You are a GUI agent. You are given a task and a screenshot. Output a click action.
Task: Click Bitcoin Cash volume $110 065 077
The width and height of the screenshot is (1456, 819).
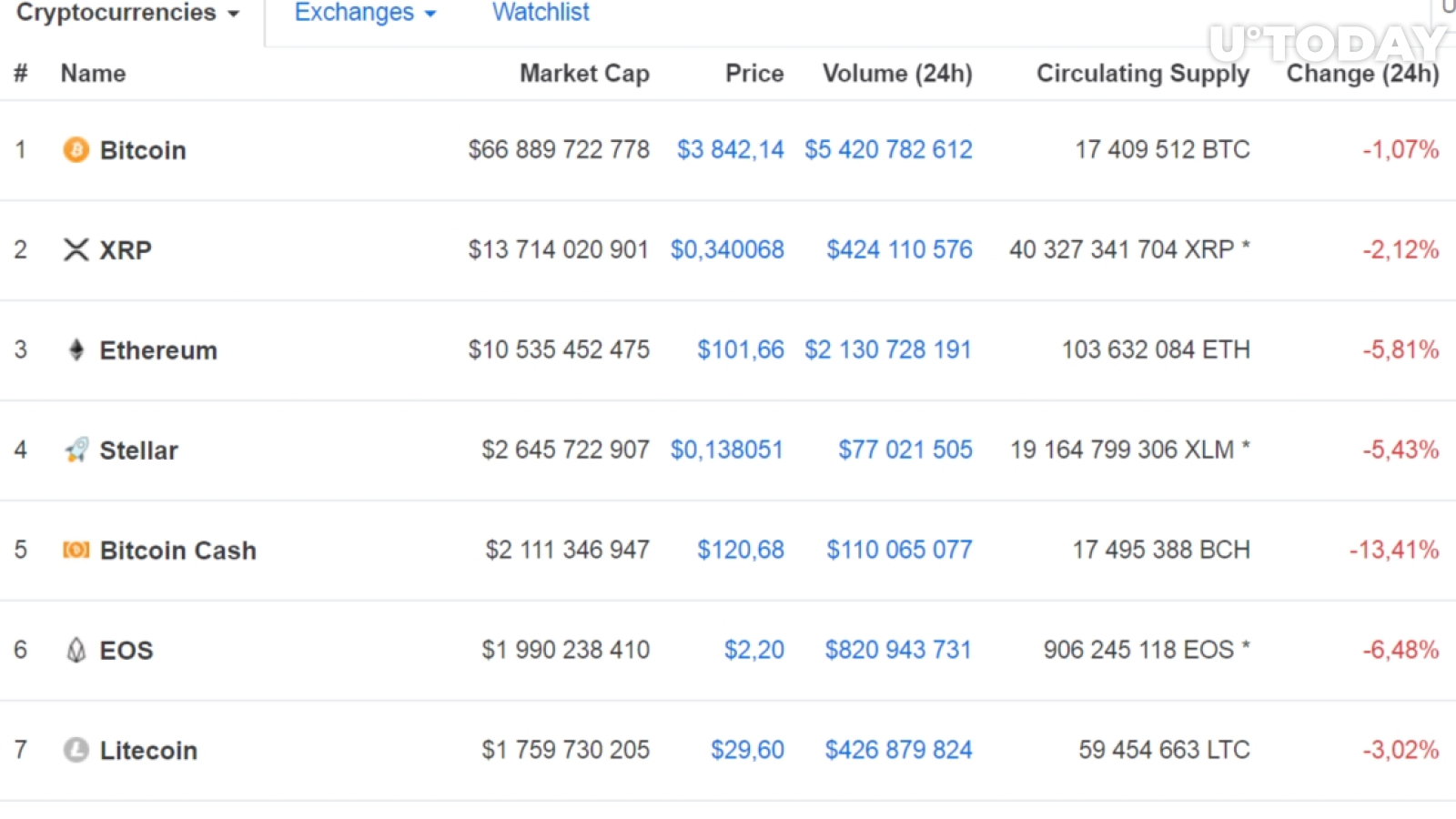[x=899, y=550]
